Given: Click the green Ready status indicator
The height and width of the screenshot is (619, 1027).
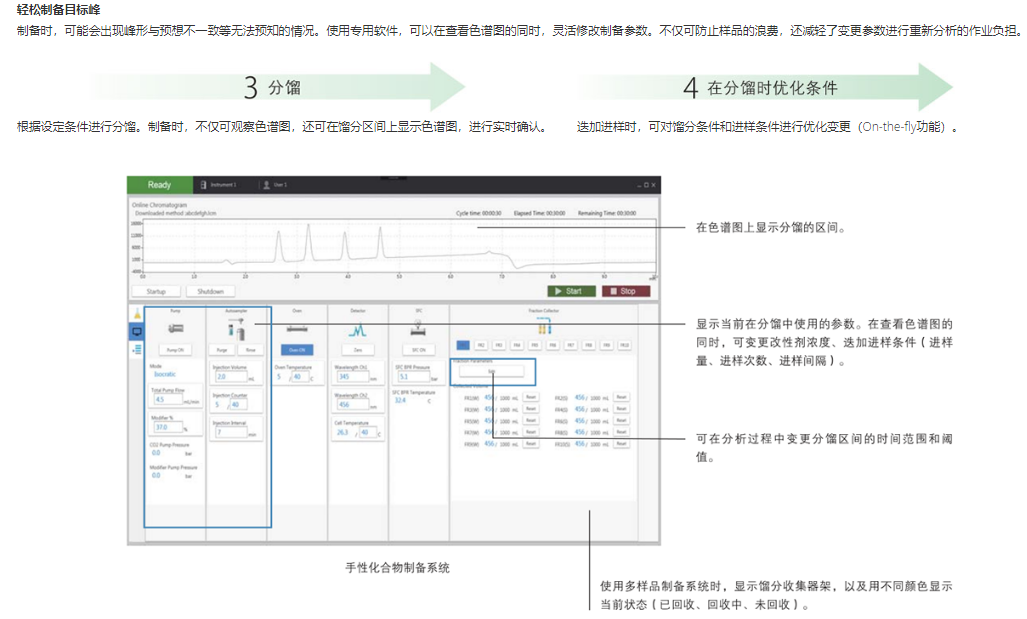Looking at the screenshot, I should (x=160, y=185).
